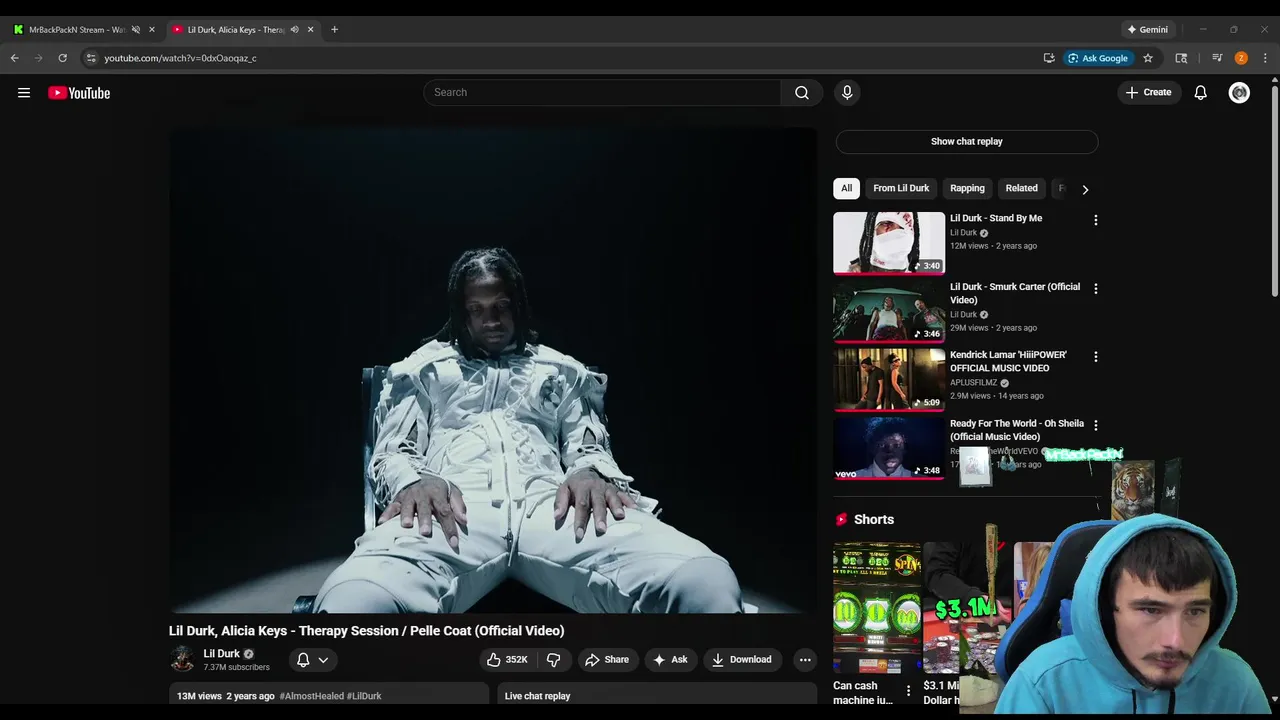The width and height of the screenshot is (1280, 720).
Task: Click the URL address bar
Action: click(560, 58)
